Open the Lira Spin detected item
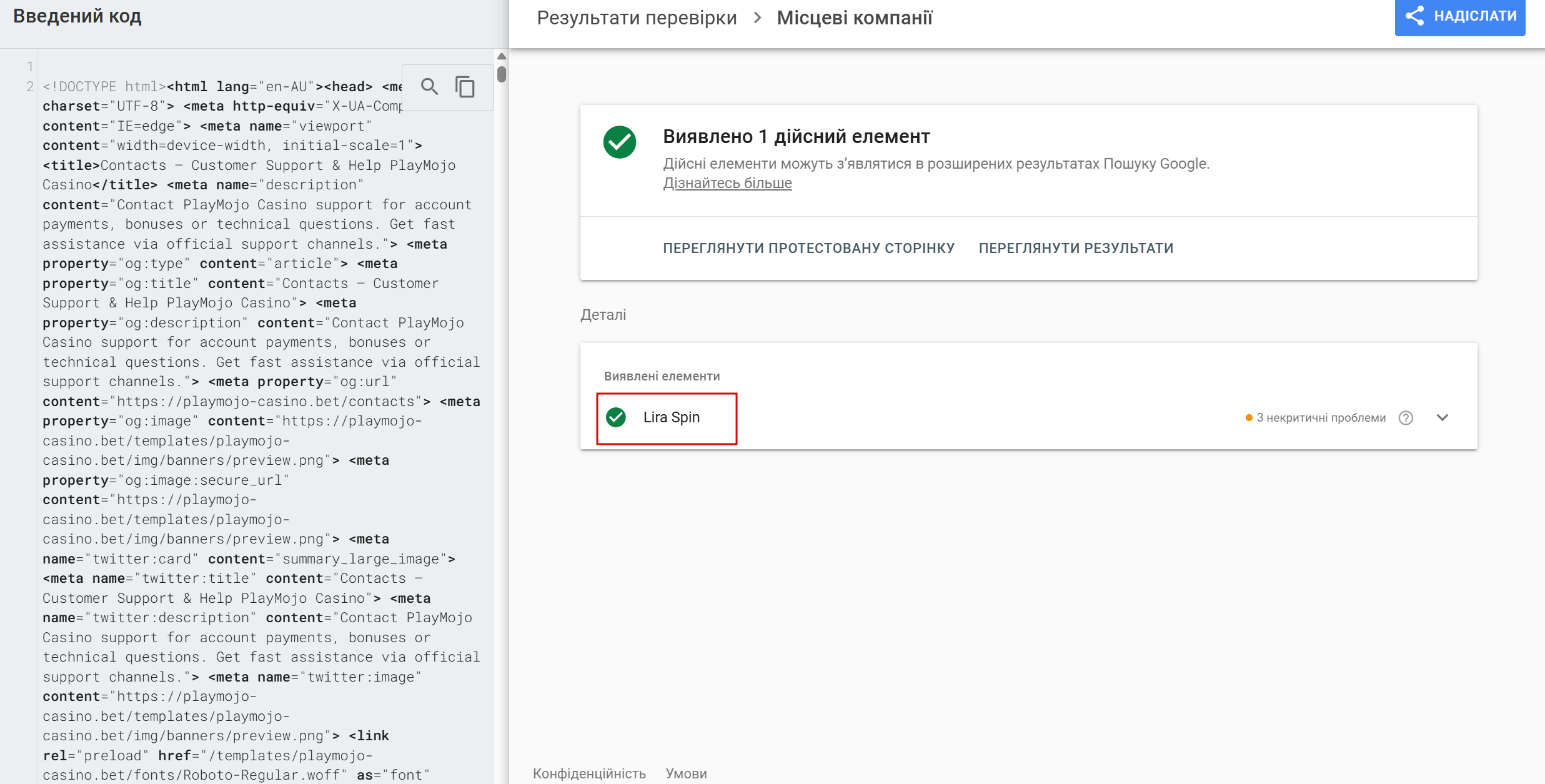Image resolution: width=1545 pixels, height=784 pixels. [671, 417]
